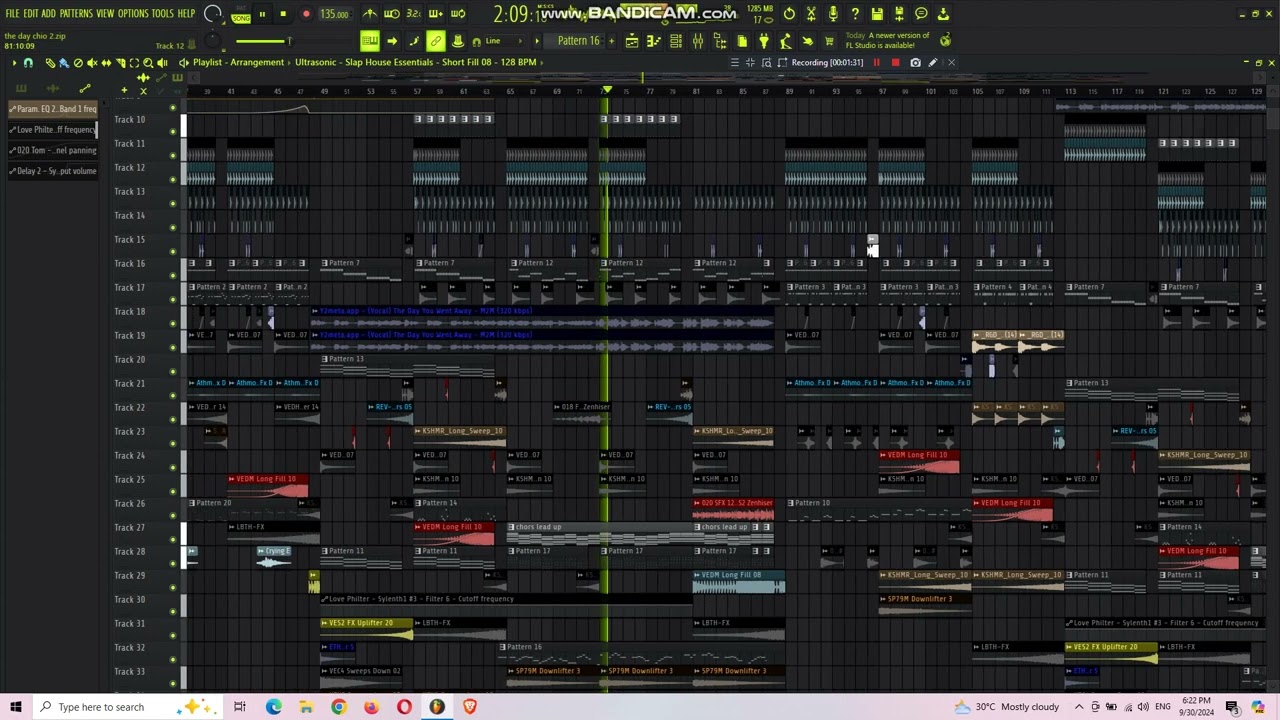Toggle the Pat/Song mode switch

[241, 14]
